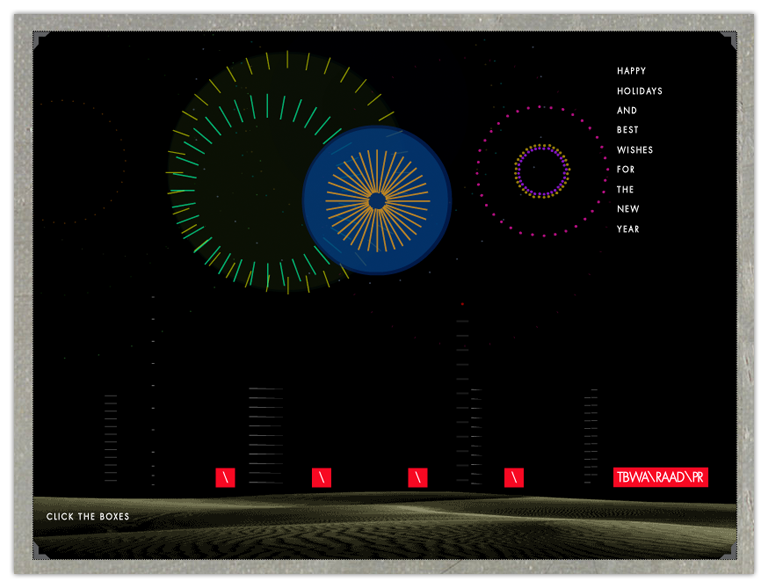Click the word 'YEAR'
This screenshot has width=767, height=587.
click(628, 229)
